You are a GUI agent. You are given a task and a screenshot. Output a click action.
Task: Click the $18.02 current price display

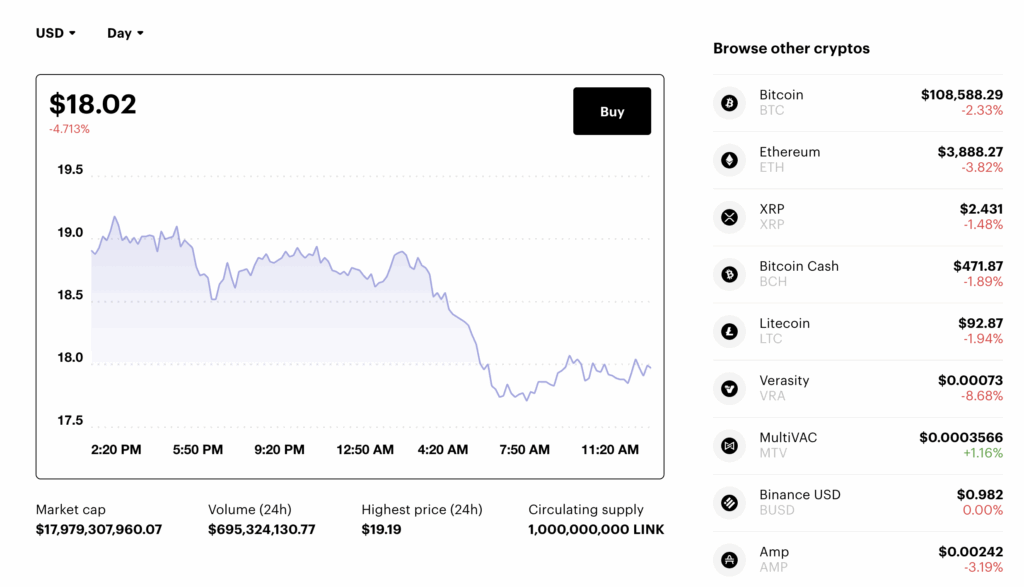93,104
